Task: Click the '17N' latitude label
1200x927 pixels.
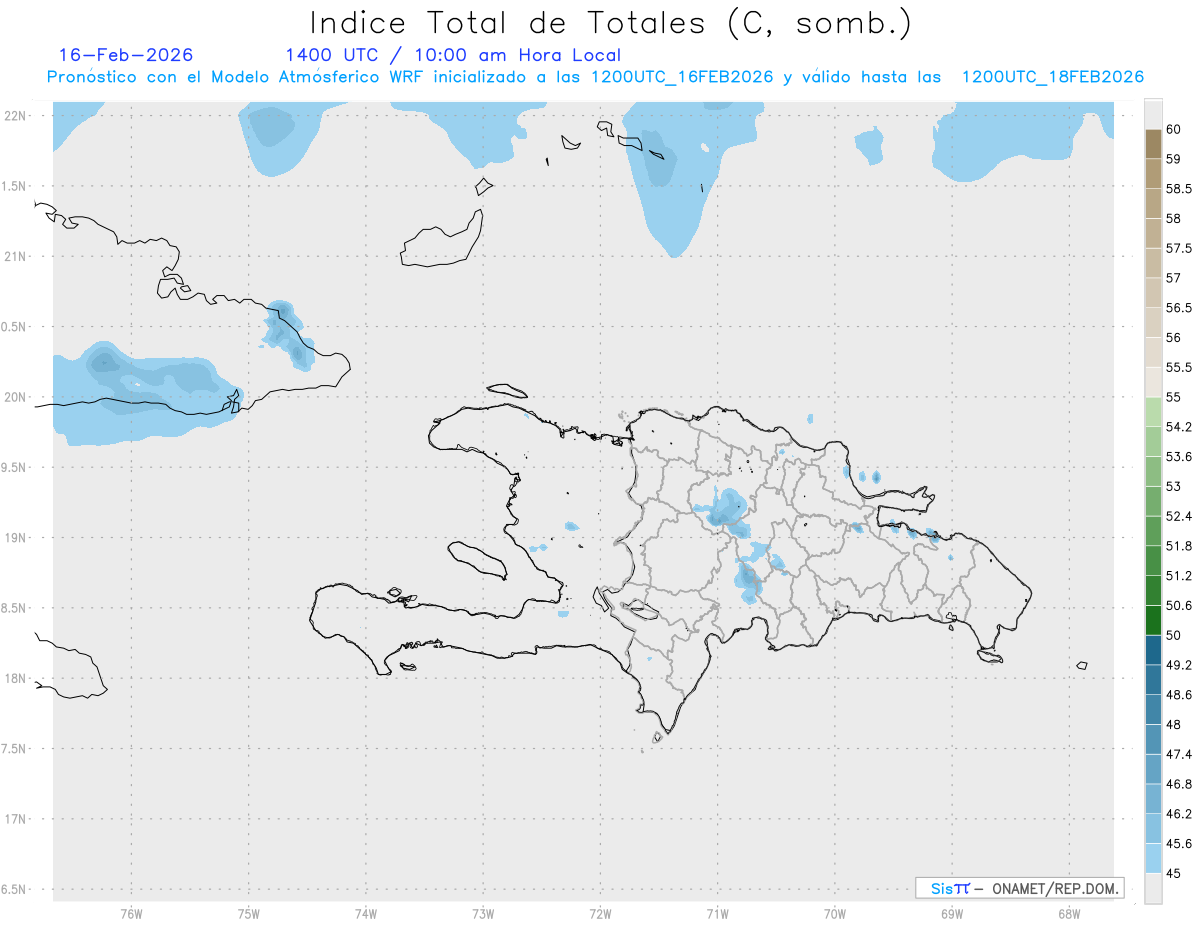Action: click(15, 819)
